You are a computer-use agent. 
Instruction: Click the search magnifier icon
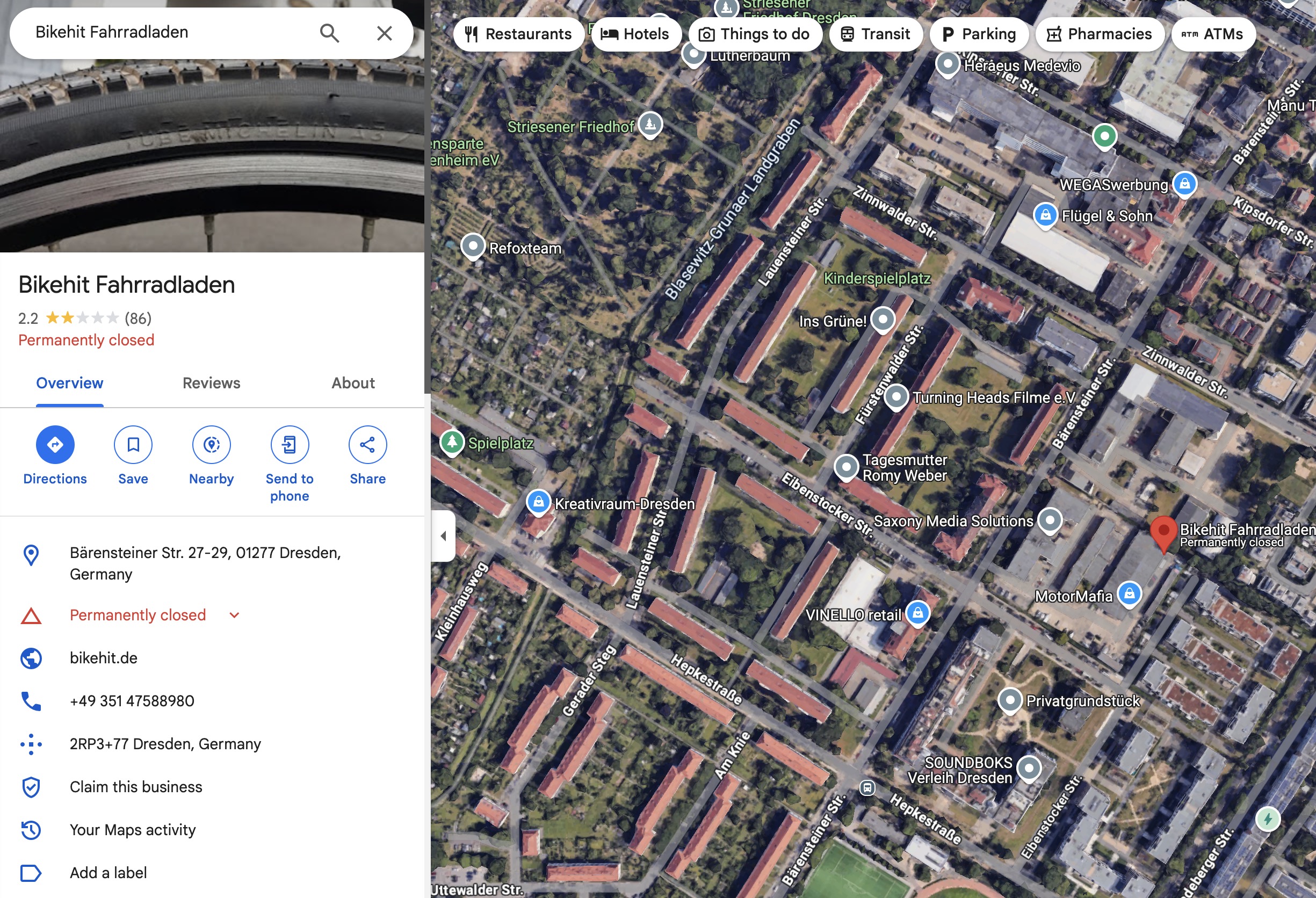point(330,33)
